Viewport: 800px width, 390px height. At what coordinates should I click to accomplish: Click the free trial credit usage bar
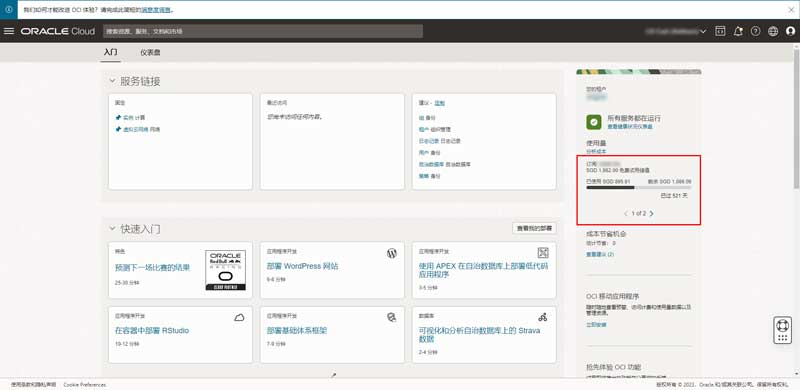pos(639,188)
